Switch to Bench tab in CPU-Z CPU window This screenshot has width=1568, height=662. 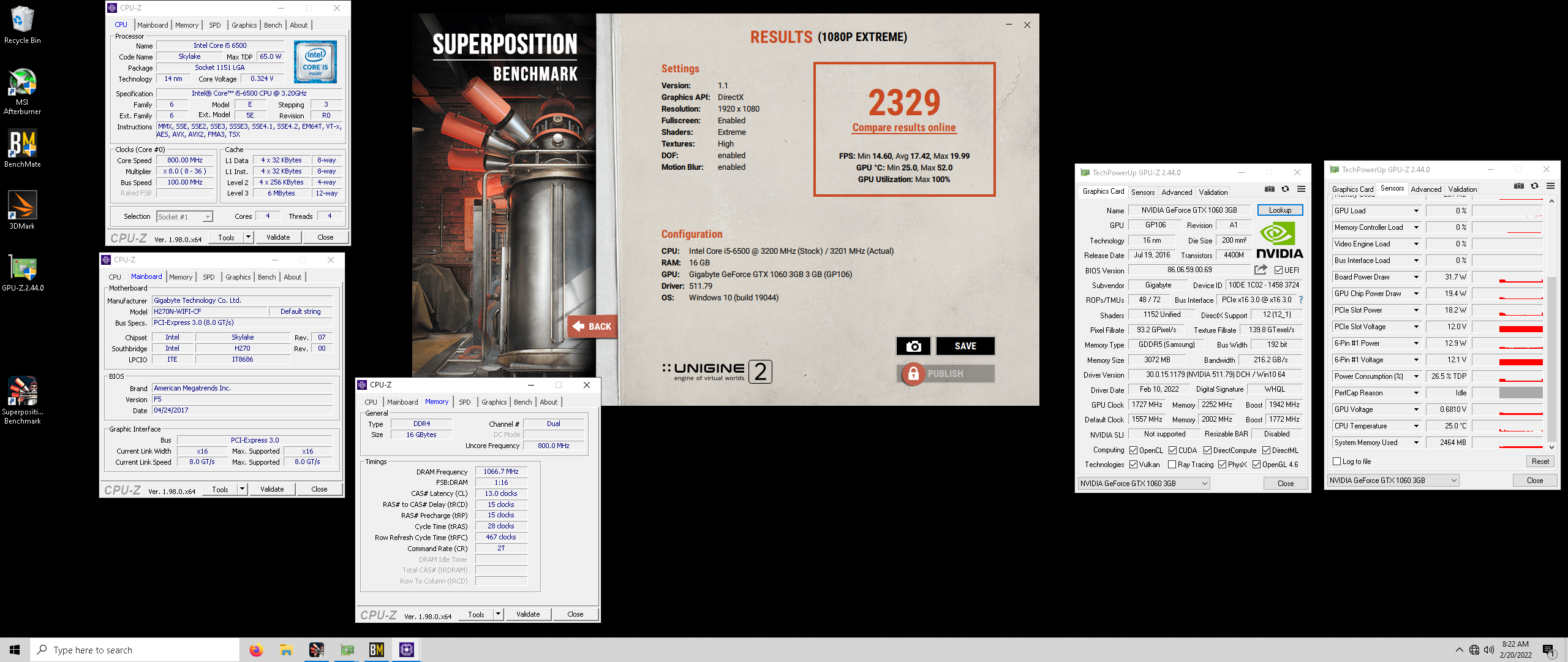(273, 25)
